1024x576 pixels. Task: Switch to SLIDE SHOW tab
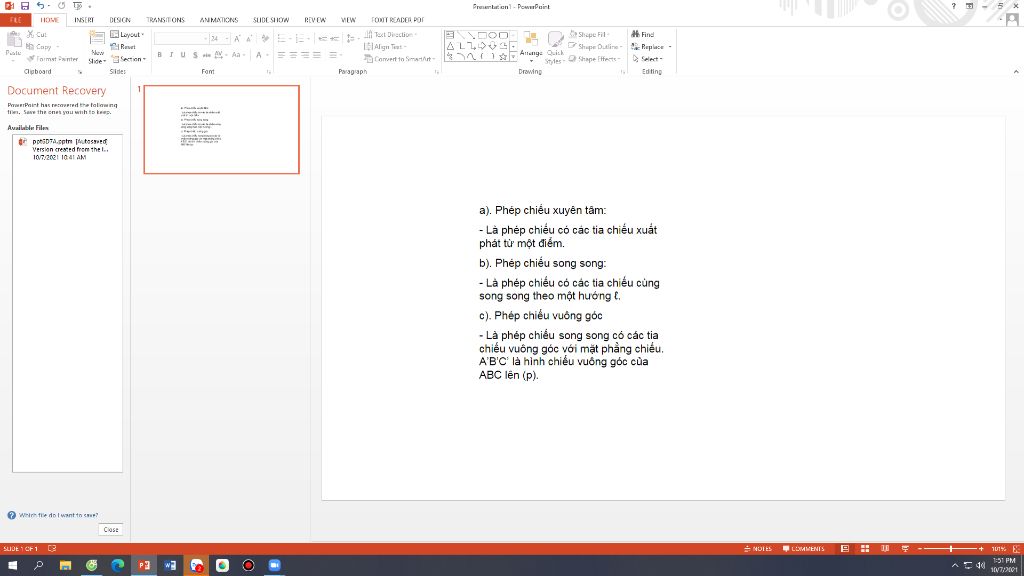point(271,20)
